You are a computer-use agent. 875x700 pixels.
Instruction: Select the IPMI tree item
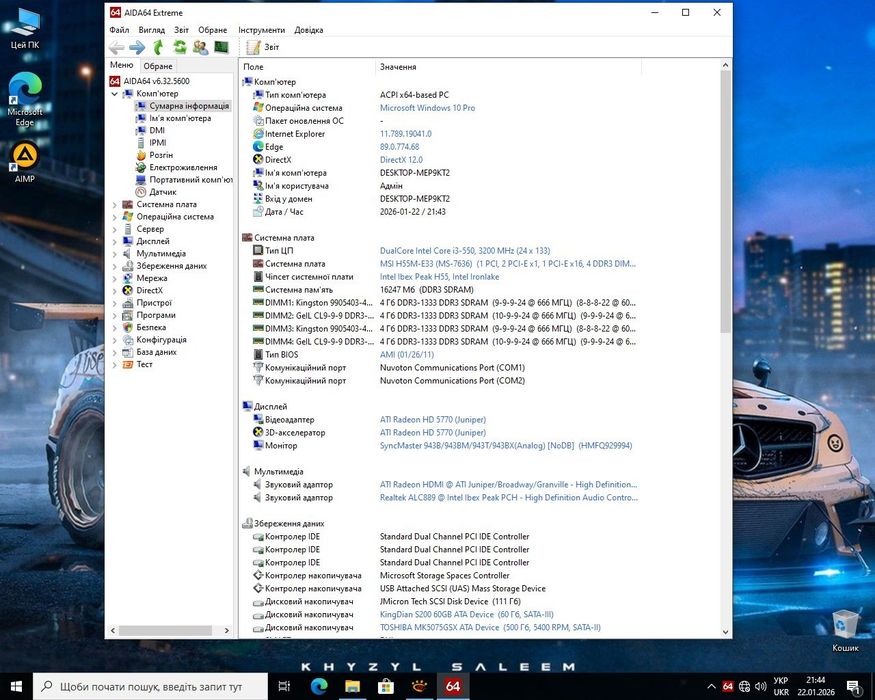(x=157, y=143)
